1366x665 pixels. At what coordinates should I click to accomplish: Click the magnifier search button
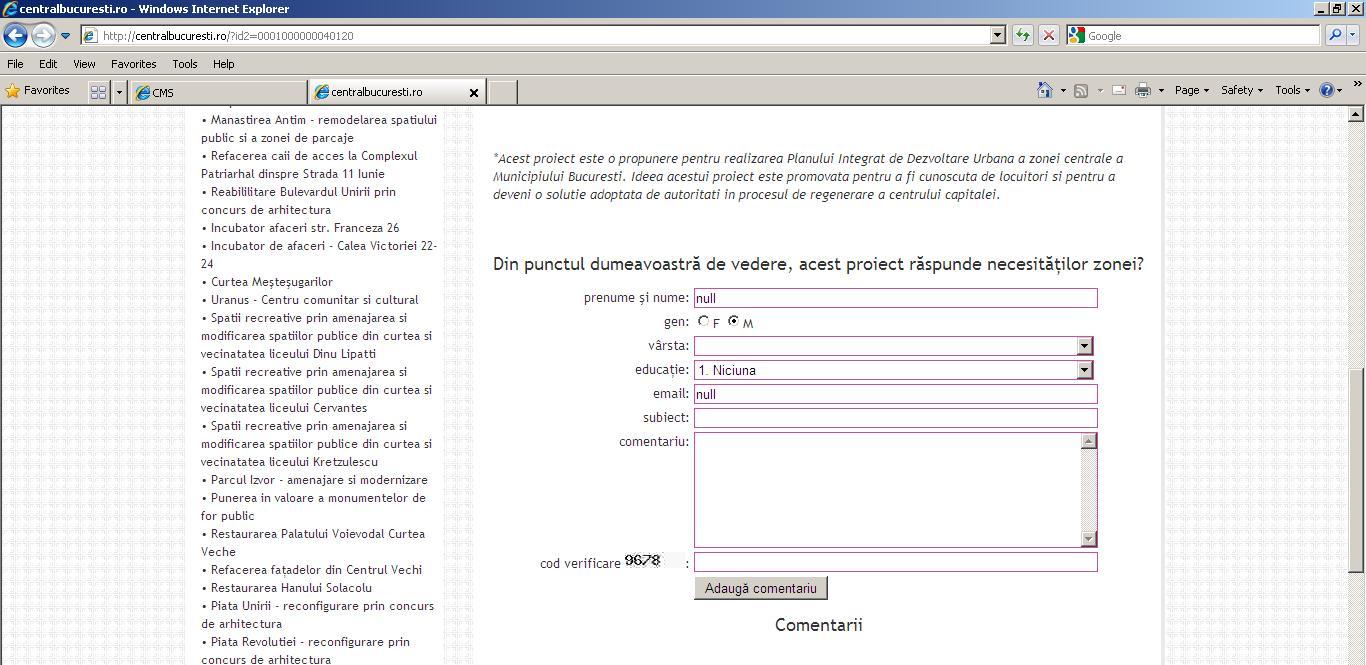click(x=1334, y=36)
